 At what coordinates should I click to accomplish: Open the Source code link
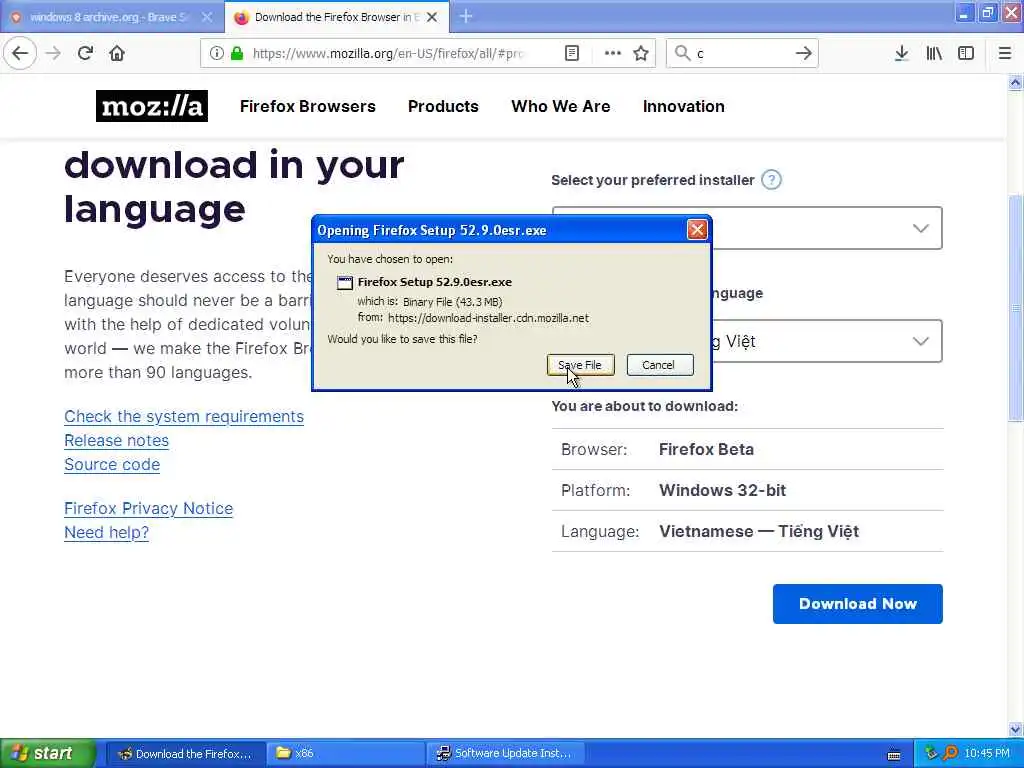pyautogui.click(x=112, y=465)
